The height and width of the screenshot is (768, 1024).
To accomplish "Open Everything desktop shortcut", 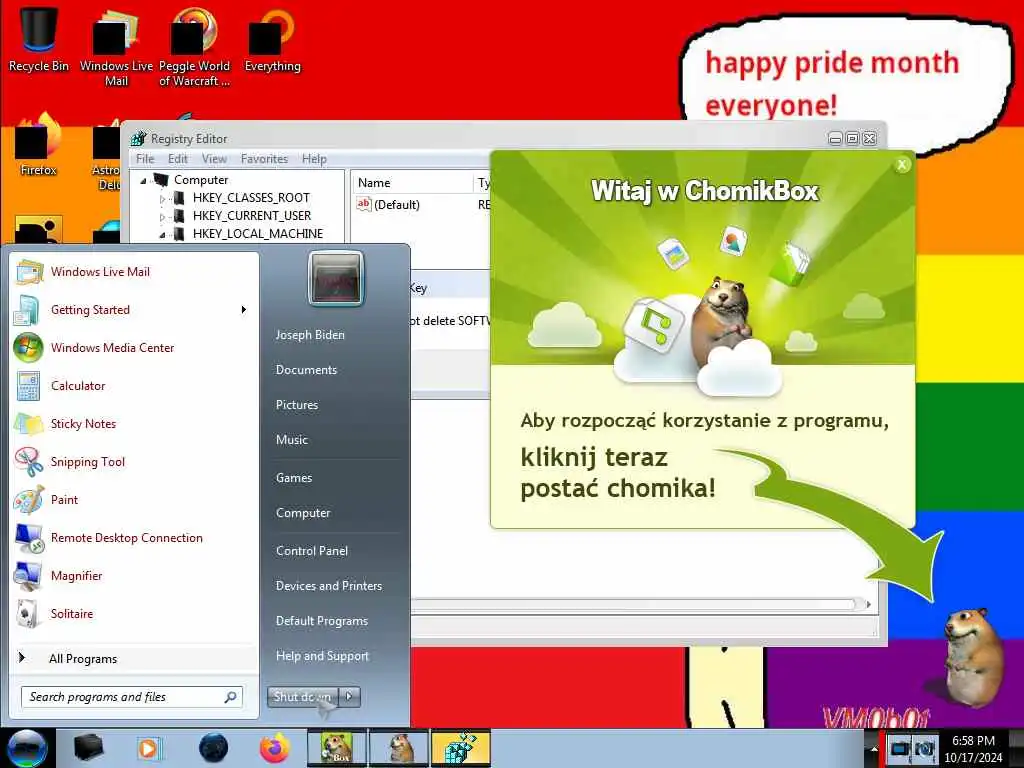I will click(272, 39).
